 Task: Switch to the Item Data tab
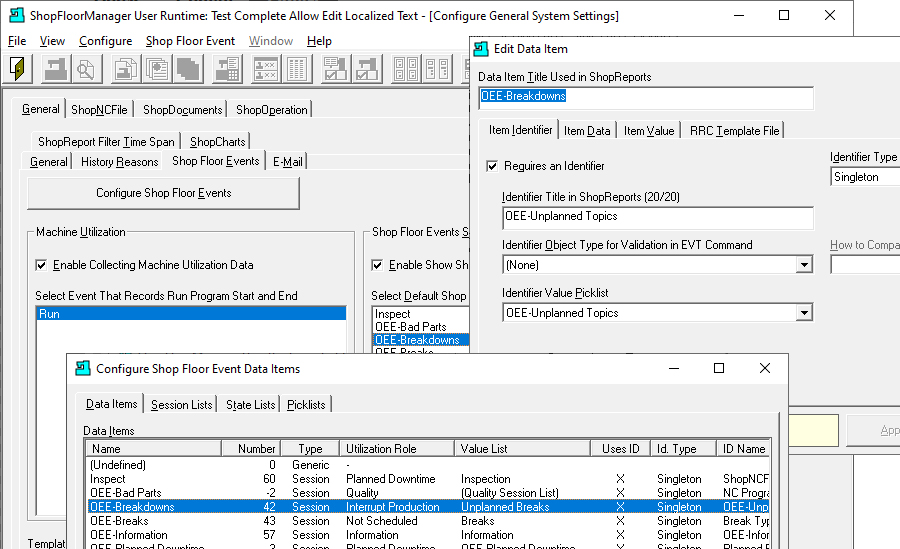pos(587,131)
